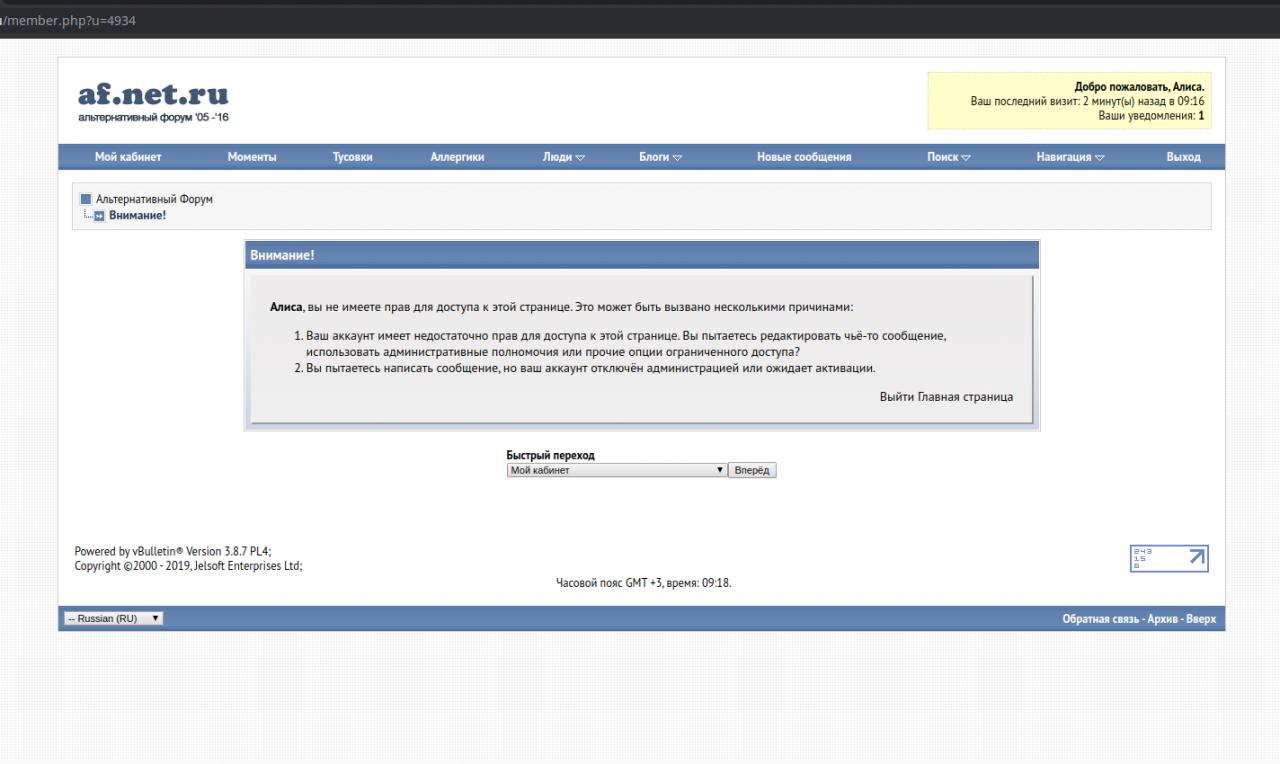Click the Выйти link in the message box
The image size is (1280, 764).
point(896,397)
